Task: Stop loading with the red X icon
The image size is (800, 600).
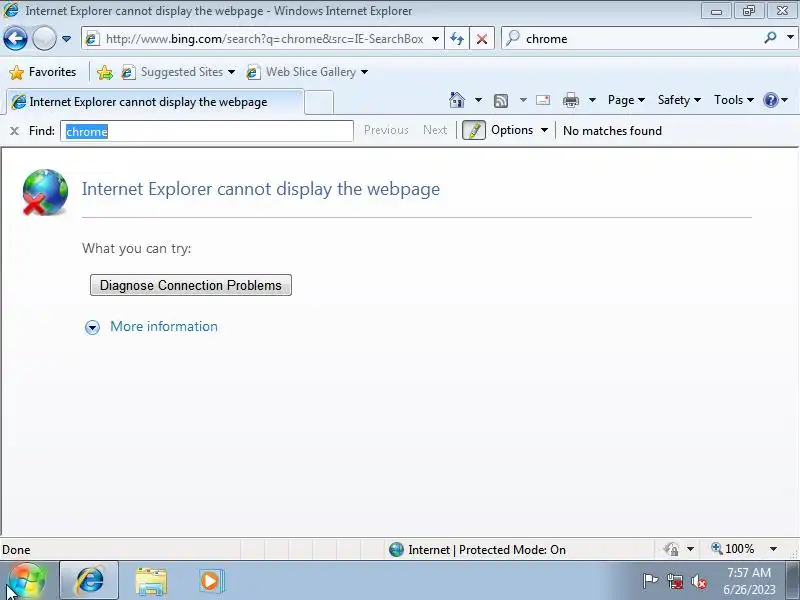Action: [482, 39]
